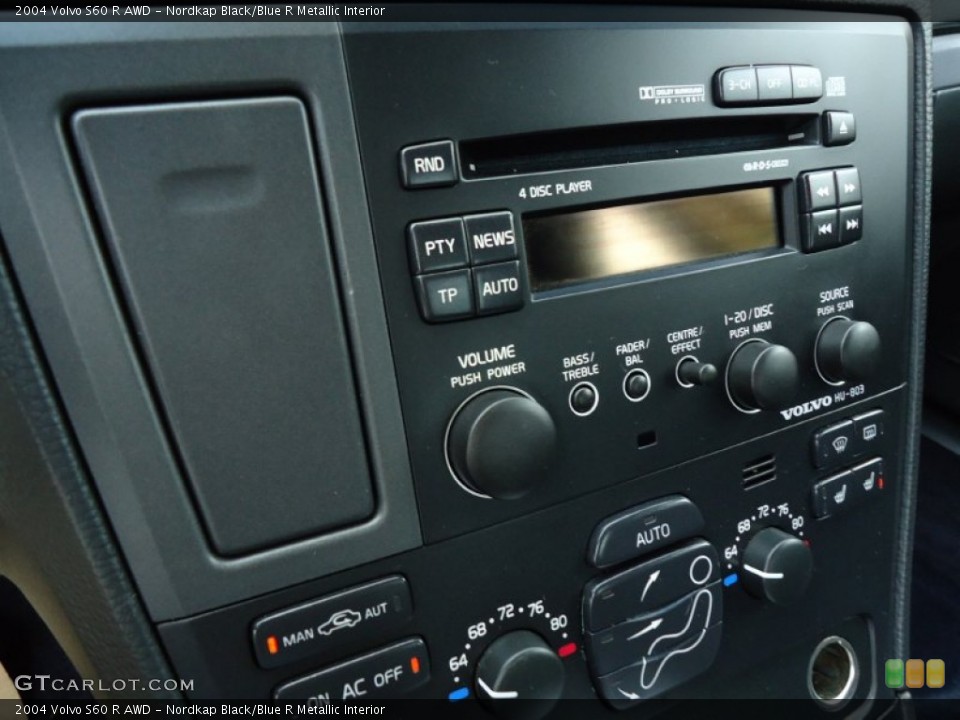Click the FADER/BAL knob
The width and height of the screenshot is (960, 720).
pyautogui.click(x=637, y=385)
